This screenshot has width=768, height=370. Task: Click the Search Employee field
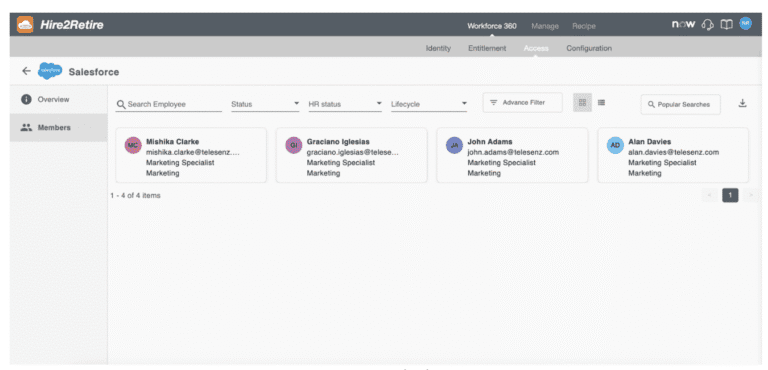pos(169,104)
